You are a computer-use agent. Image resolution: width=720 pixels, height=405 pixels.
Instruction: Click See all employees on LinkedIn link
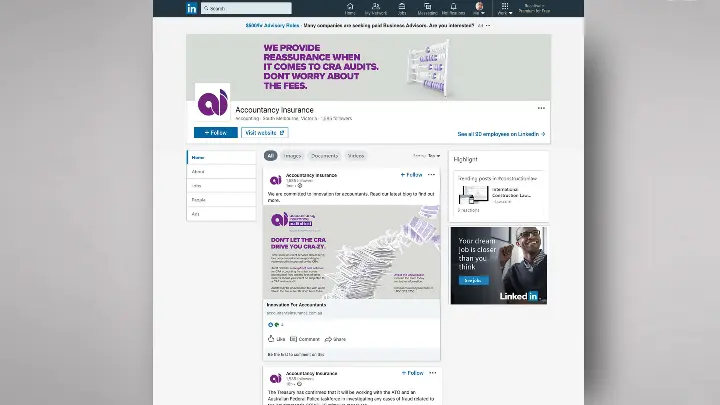coord(501,134)
